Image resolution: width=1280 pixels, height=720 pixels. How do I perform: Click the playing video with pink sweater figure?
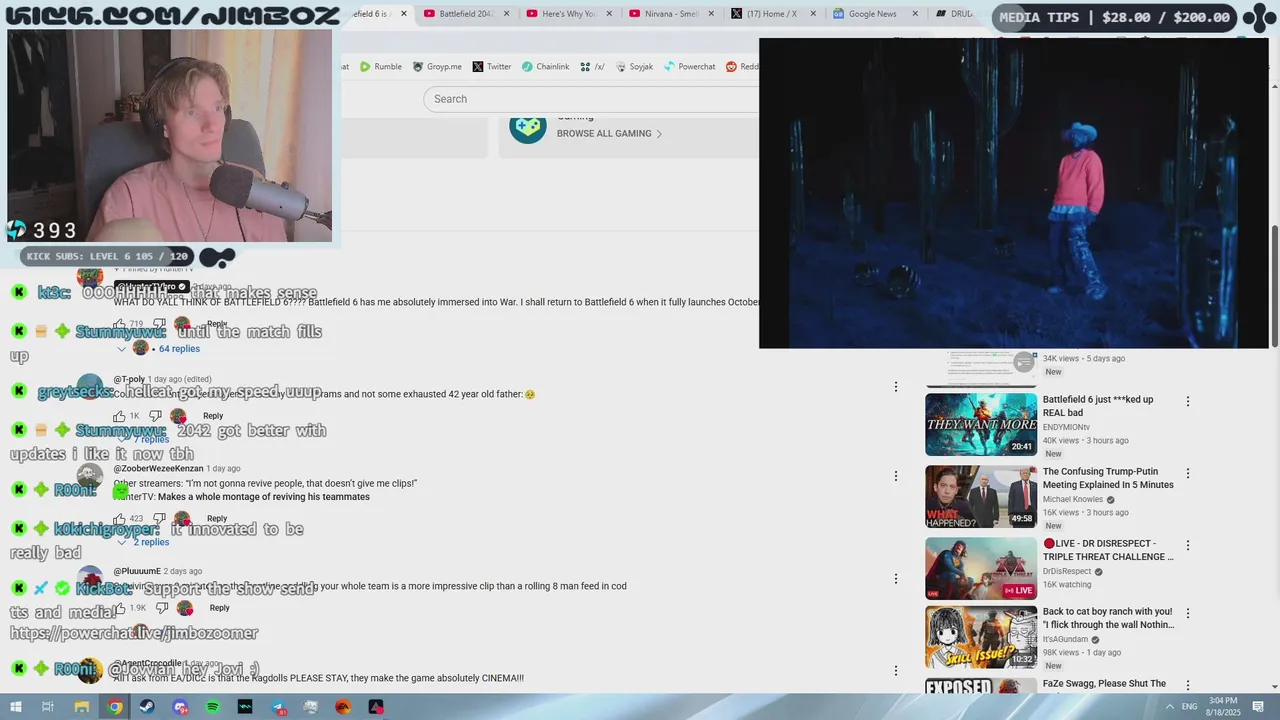tap(1013, 193)
